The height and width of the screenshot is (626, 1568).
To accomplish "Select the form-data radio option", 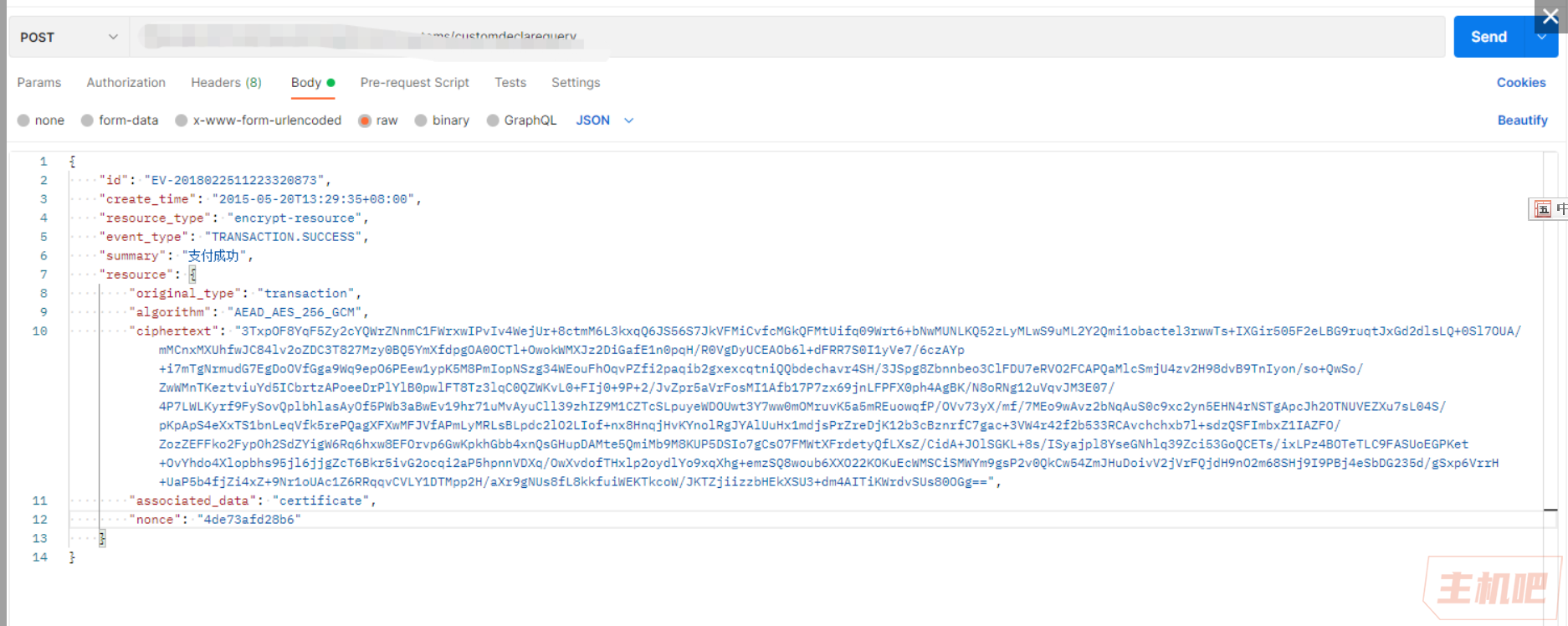I will tap(87, 121).
